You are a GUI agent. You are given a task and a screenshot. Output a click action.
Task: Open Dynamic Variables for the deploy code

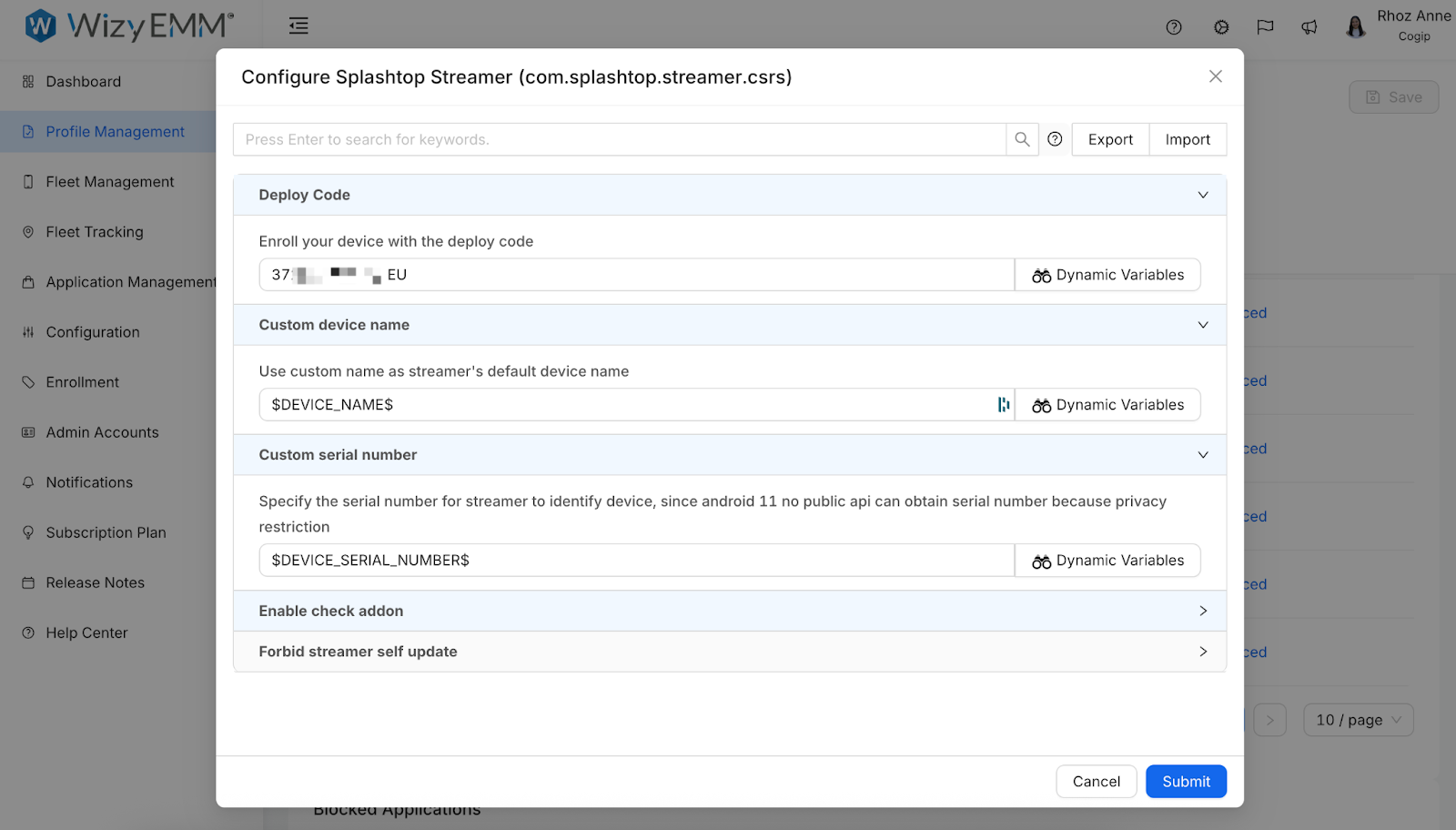click(x=1107, y=275)
